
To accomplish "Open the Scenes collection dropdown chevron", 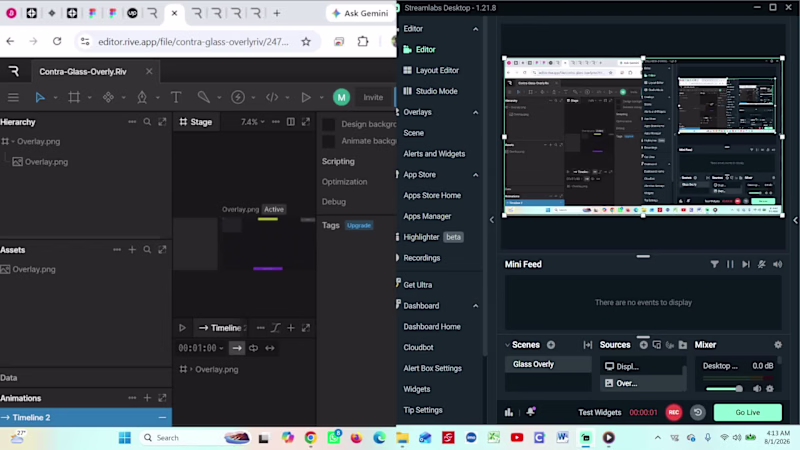I will 508,345.
